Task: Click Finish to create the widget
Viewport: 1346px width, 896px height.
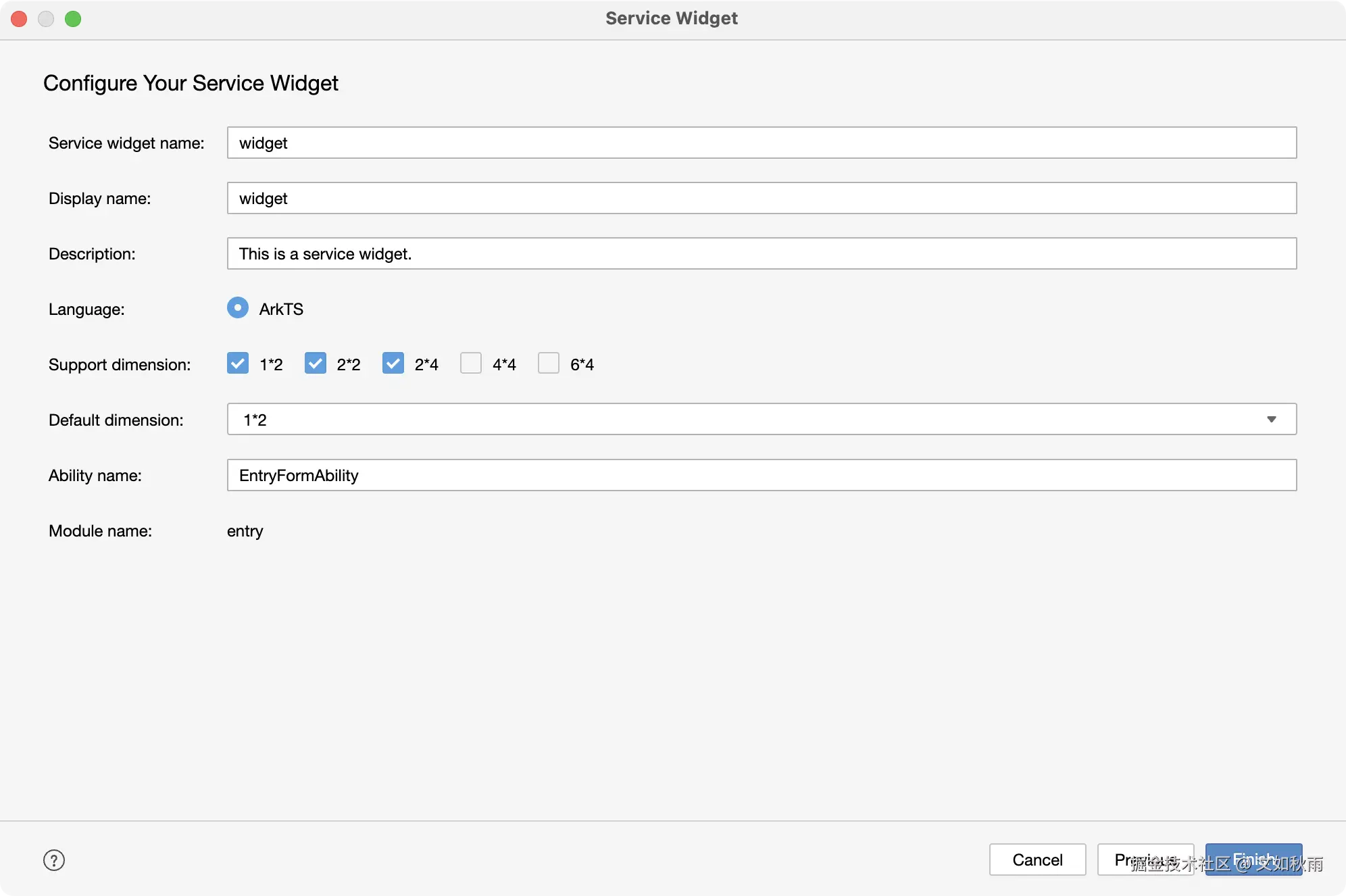Action: (1253, 860)
